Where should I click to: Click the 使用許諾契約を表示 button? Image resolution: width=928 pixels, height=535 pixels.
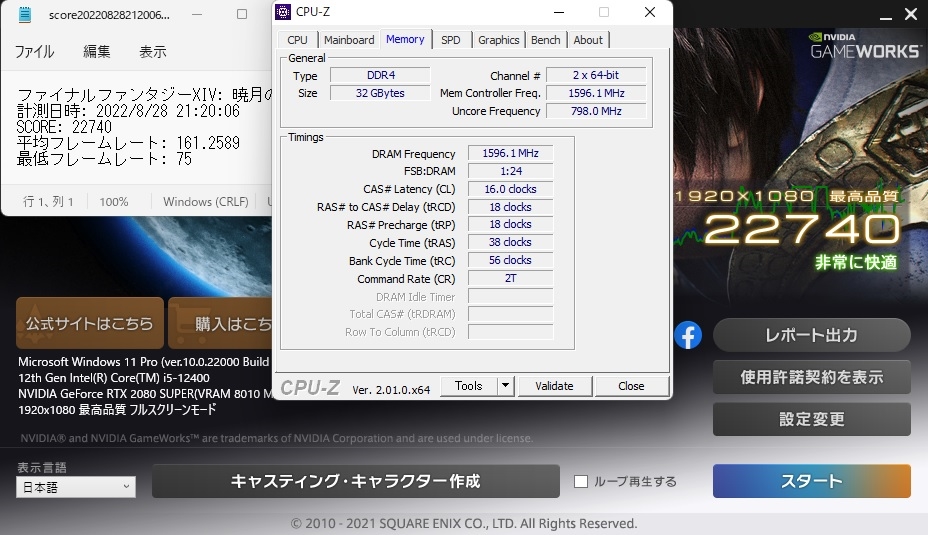[x=811, y=377]
